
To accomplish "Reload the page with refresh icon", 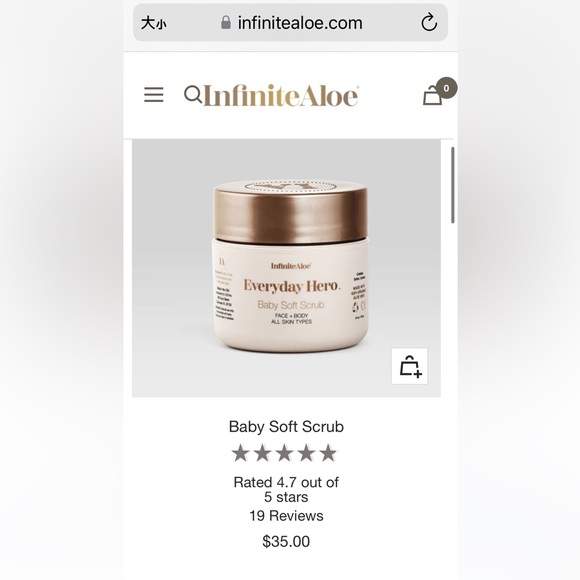I will coord(429,22).
